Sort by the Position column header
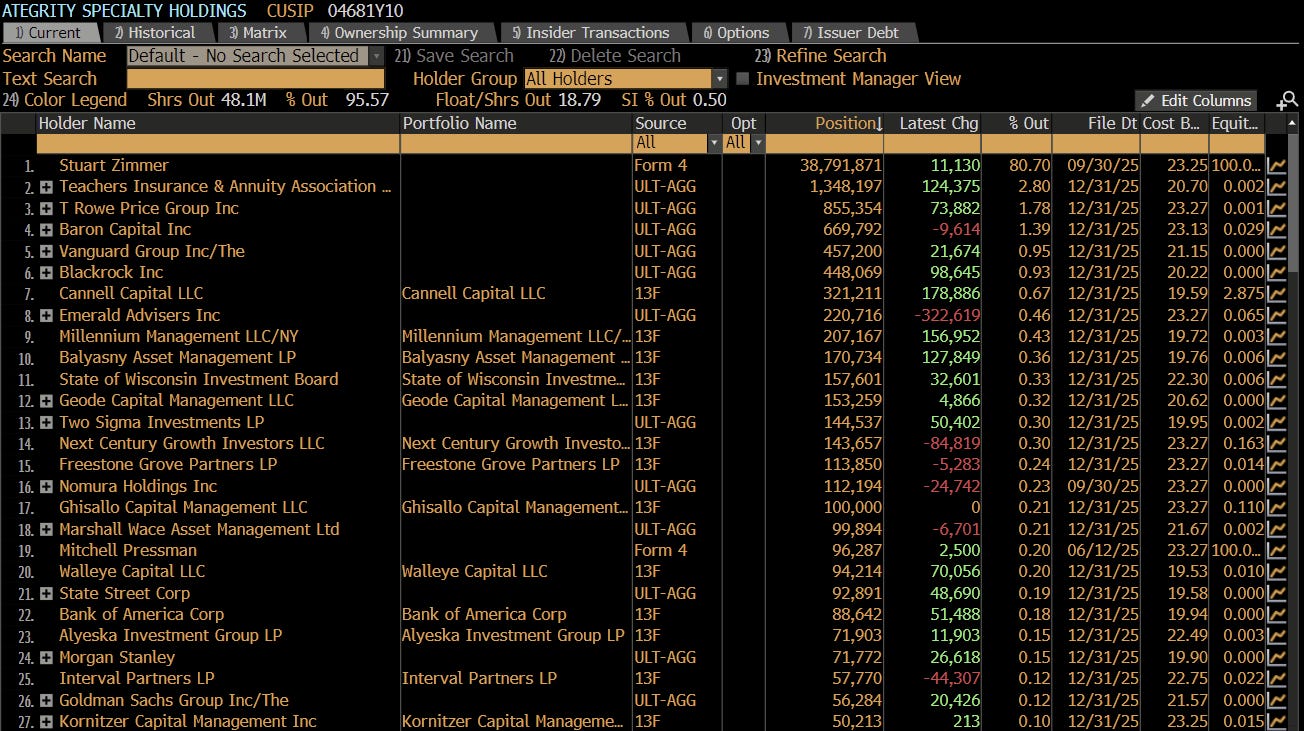1304x731 pixels. tap(824, 123)
